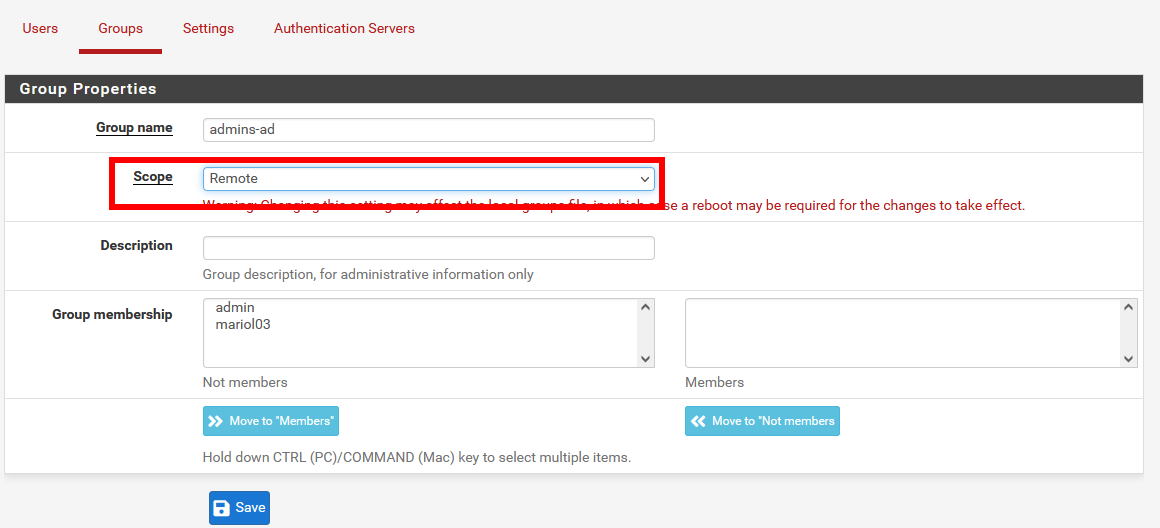1160x528 pixels.
Task: Go to Authentication Servers tab
Action: (x=344, y=28)
